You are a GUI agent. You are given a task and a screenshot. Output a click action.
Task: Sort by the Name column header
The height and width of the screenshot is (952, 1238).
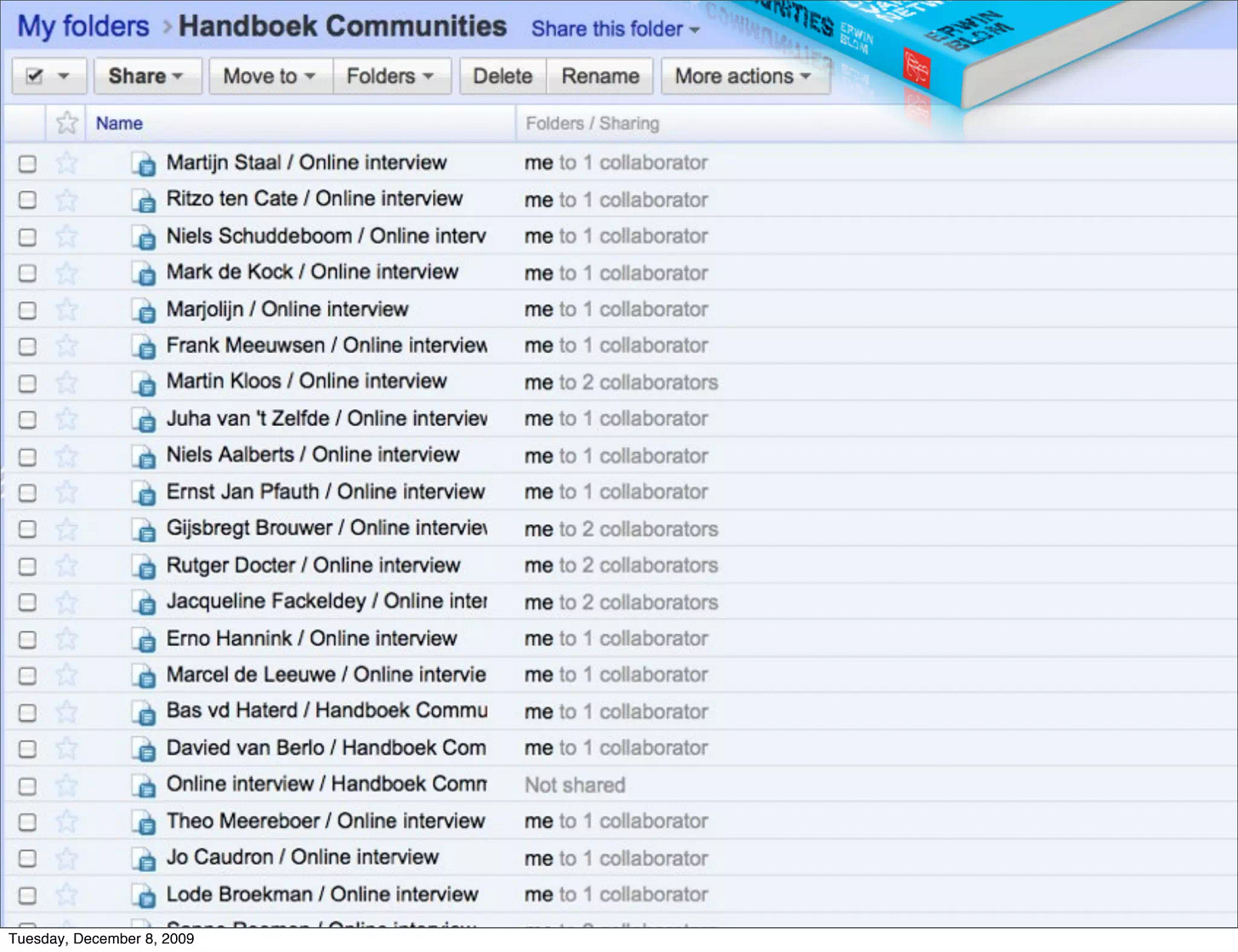click(x=119, y=123)
